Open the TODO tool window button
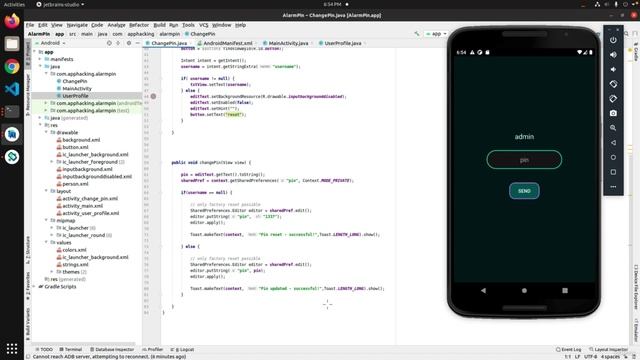The image size is (640, 360). (44, 349)
